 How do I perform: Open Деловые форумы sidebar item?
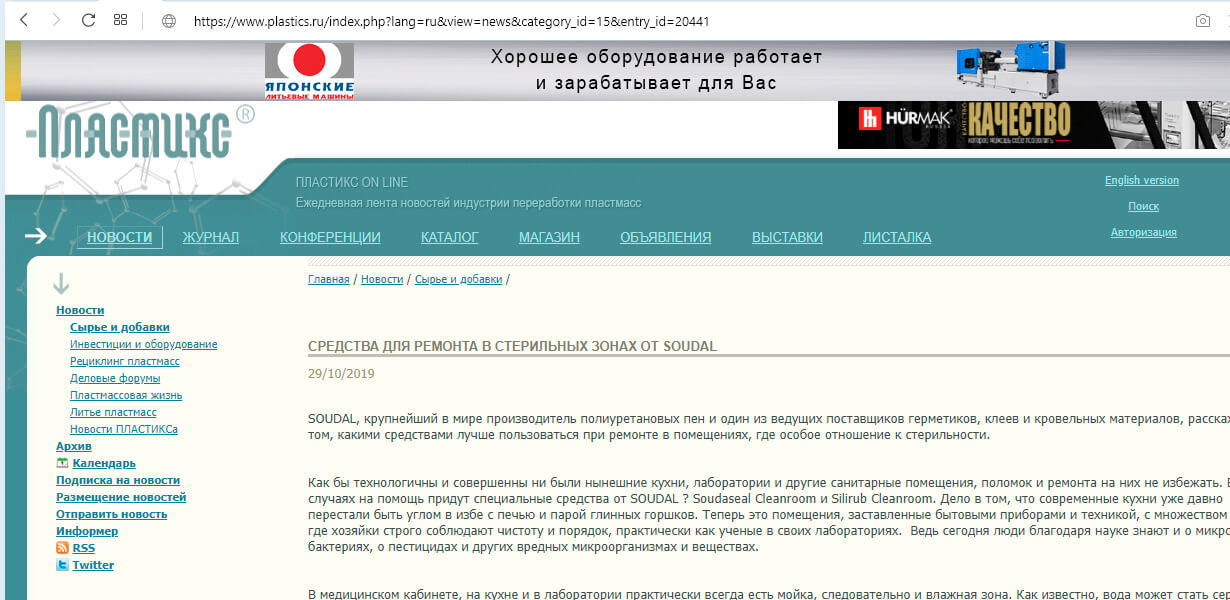pos(115,378)
